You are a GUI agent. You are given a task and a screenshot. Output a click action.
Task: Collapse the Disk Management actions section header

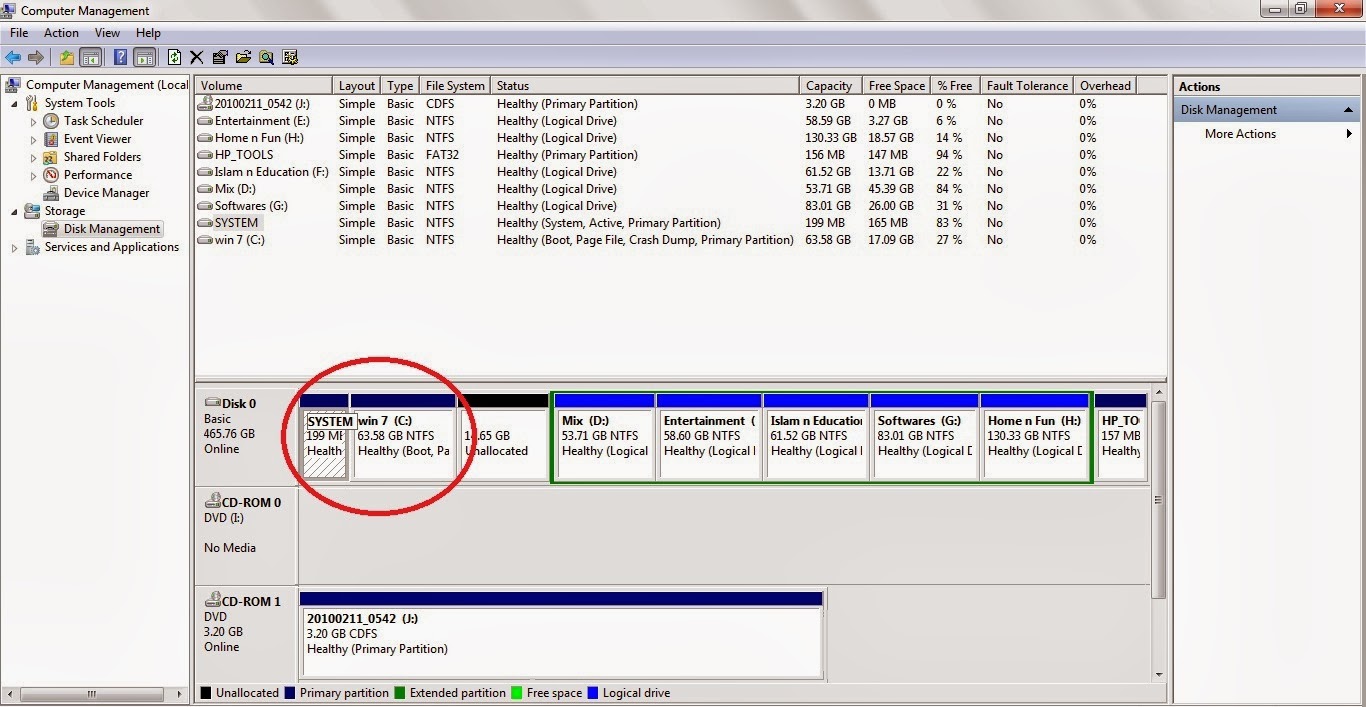(1349, 109)
